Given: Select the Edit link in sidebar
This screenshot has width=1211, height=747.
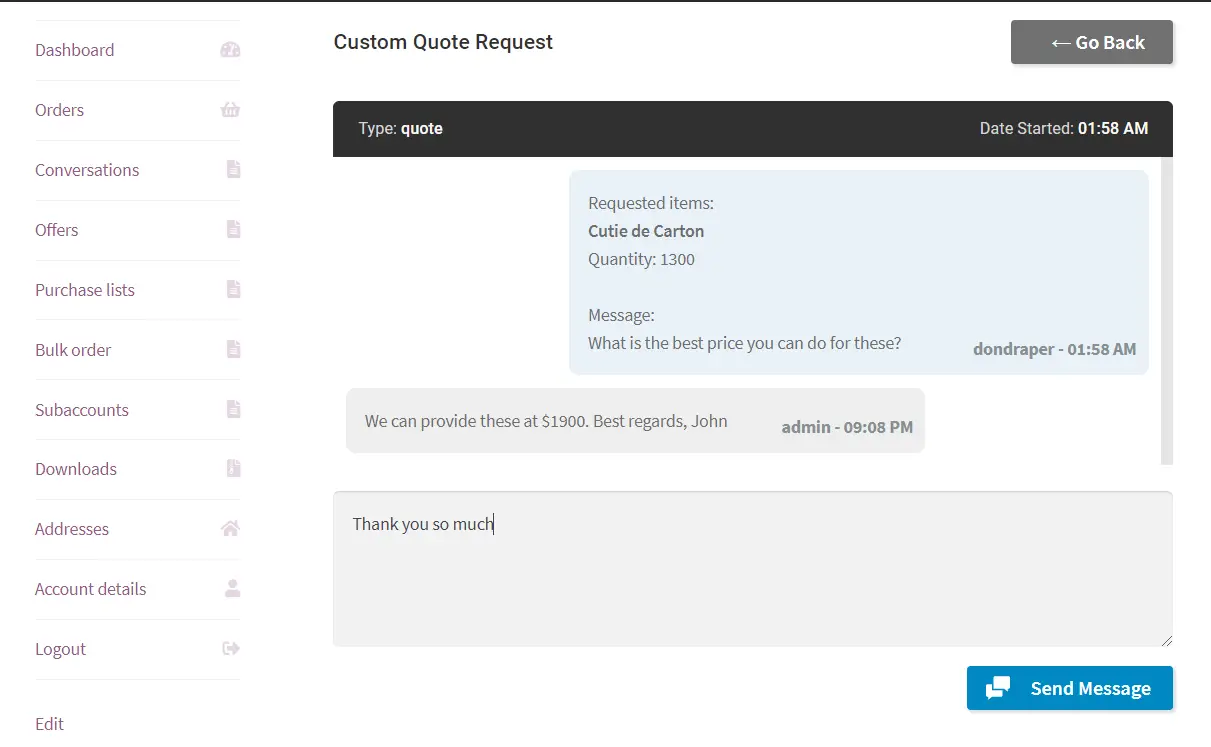Looking at the screenshot, I should [49, 724].
